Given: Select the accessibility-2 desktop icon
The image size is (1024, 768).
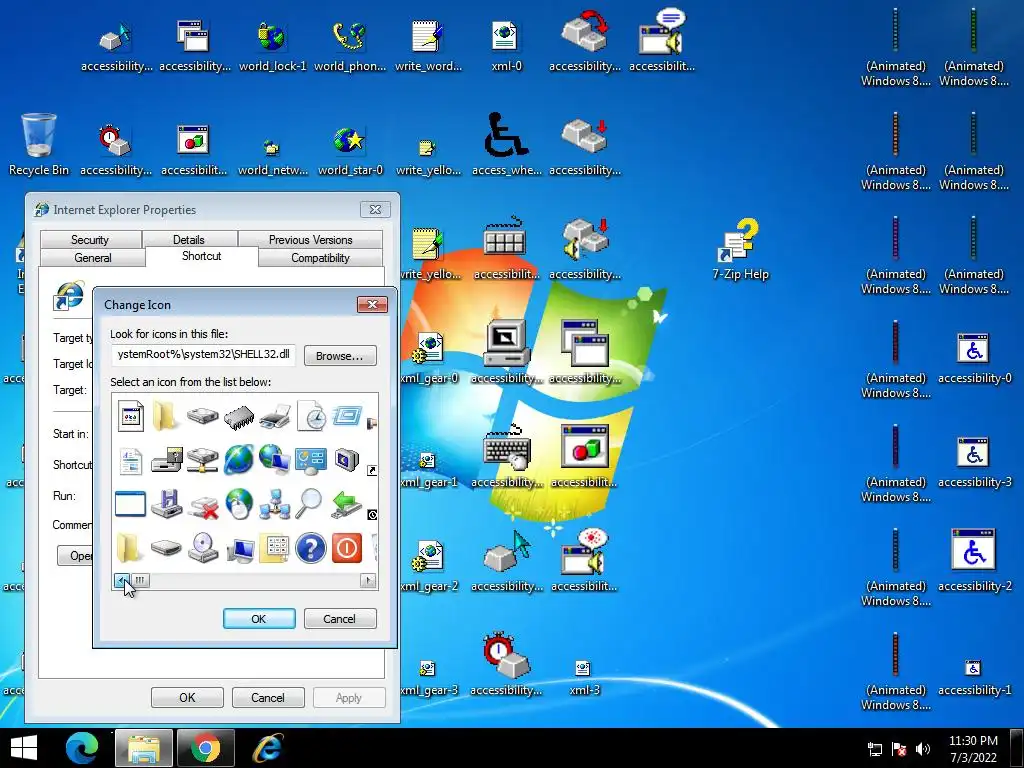Looking at the screenshot, I should 974,560.
